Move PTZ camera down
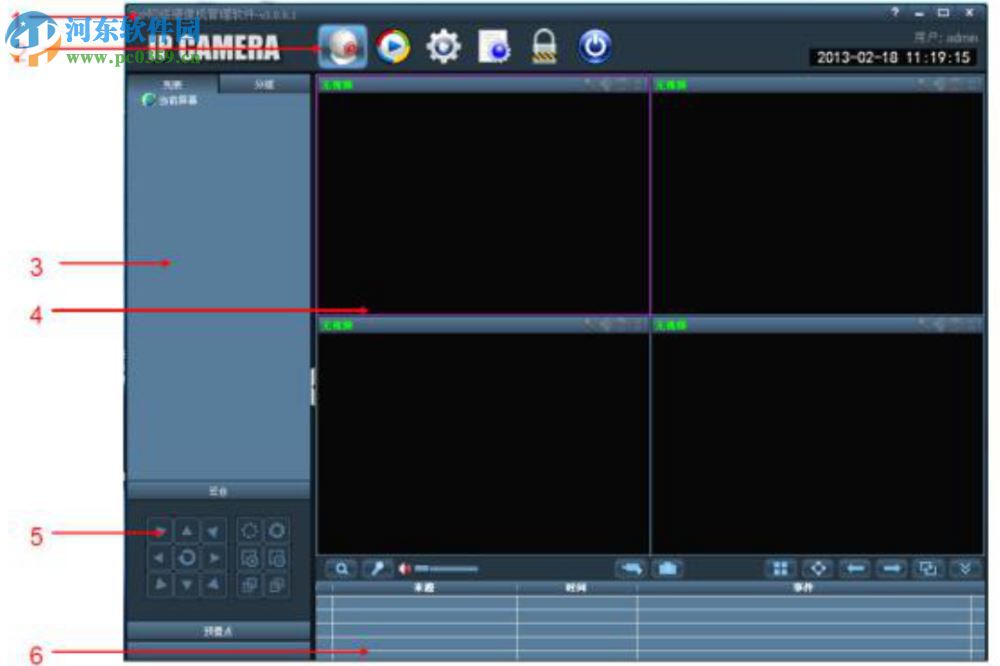The image size is (1000, 666). pos(187,584)
